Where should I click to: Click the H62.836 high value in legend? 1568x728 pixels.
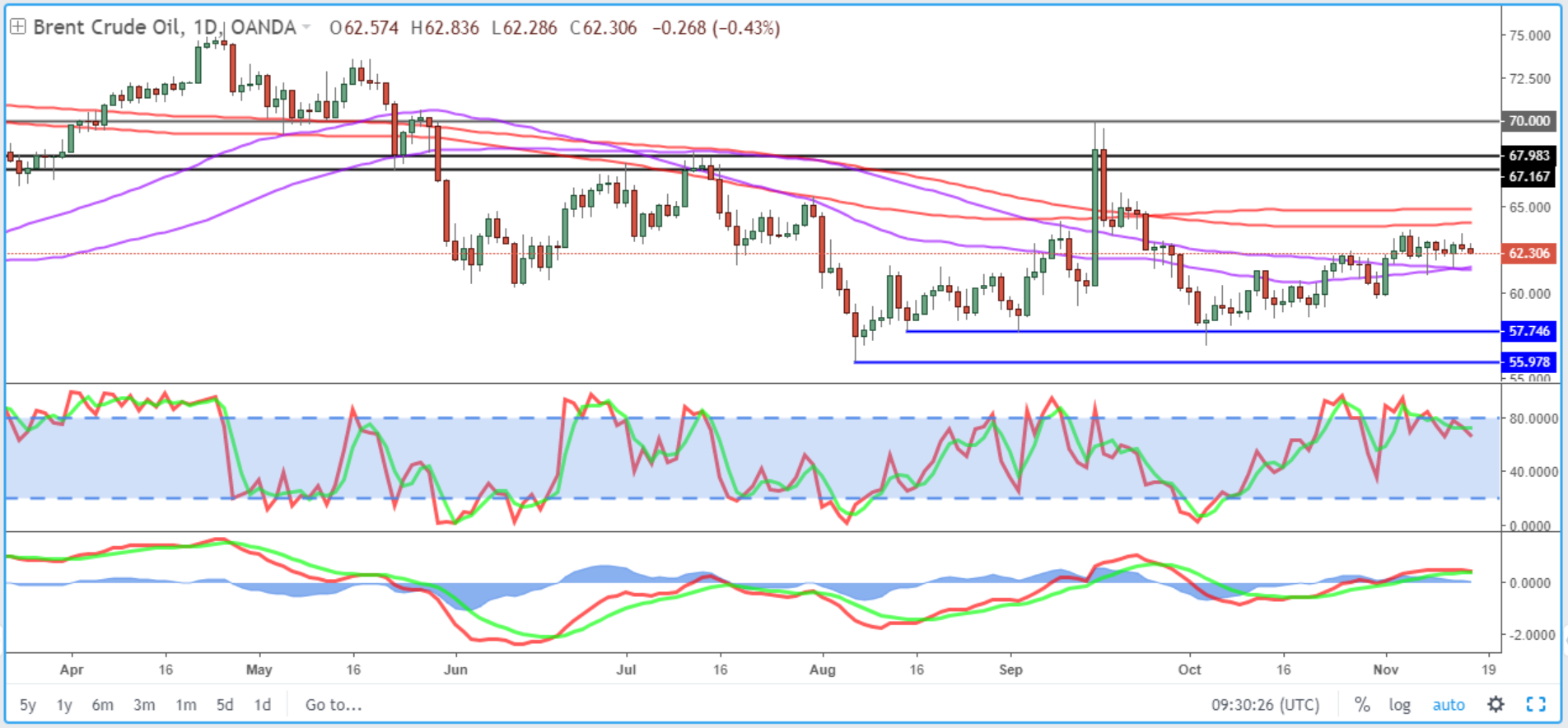click(445, 28)
